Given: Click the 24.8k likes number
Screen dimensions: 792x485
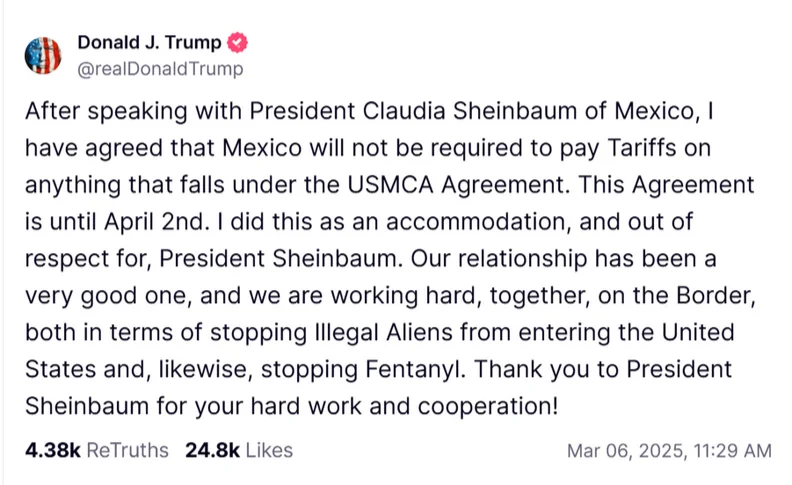Looking at the screenshot, I should pos(212,450).
